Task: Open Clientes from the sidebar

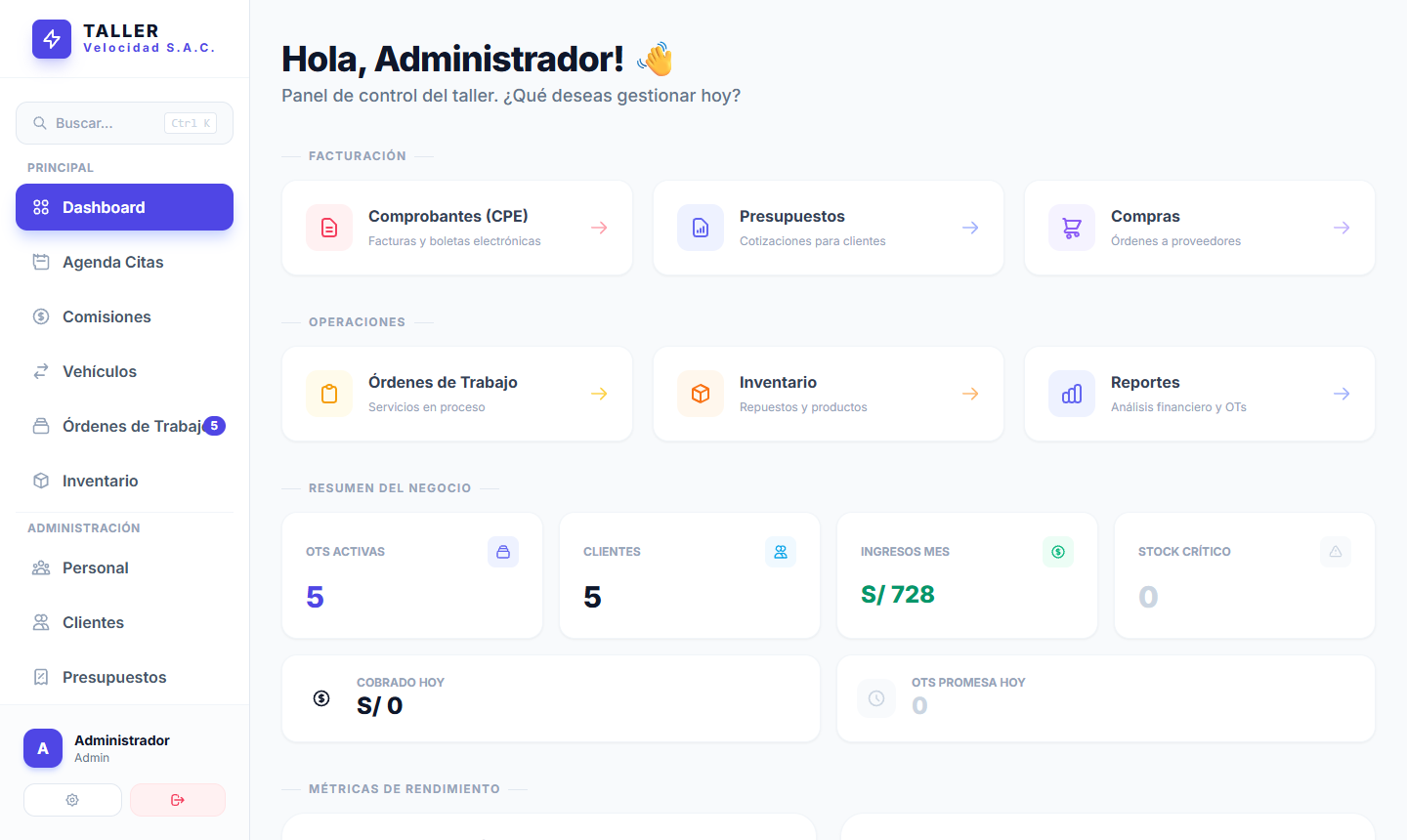Action: coord(124,622)
